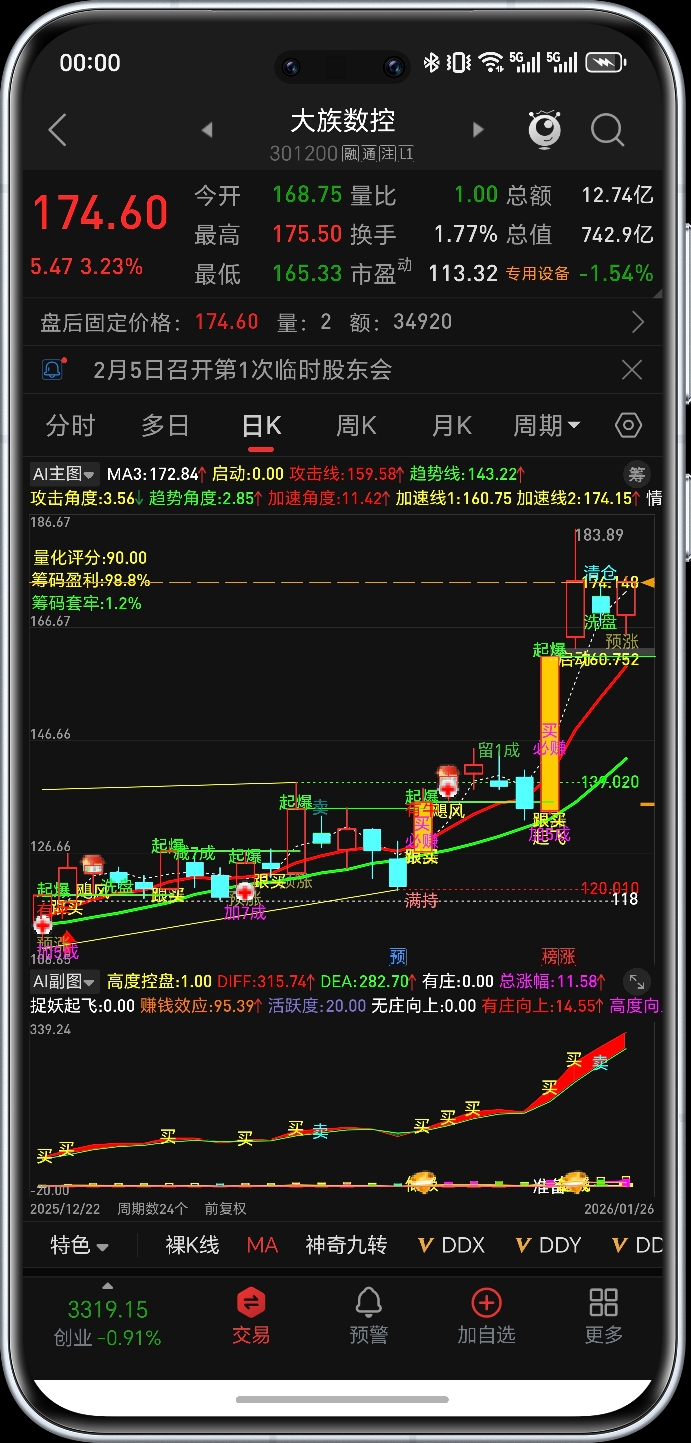Tap 筹码盈利:98.8% label
The height and width of the screenshot is (1443, 691).
click(91, 580)
